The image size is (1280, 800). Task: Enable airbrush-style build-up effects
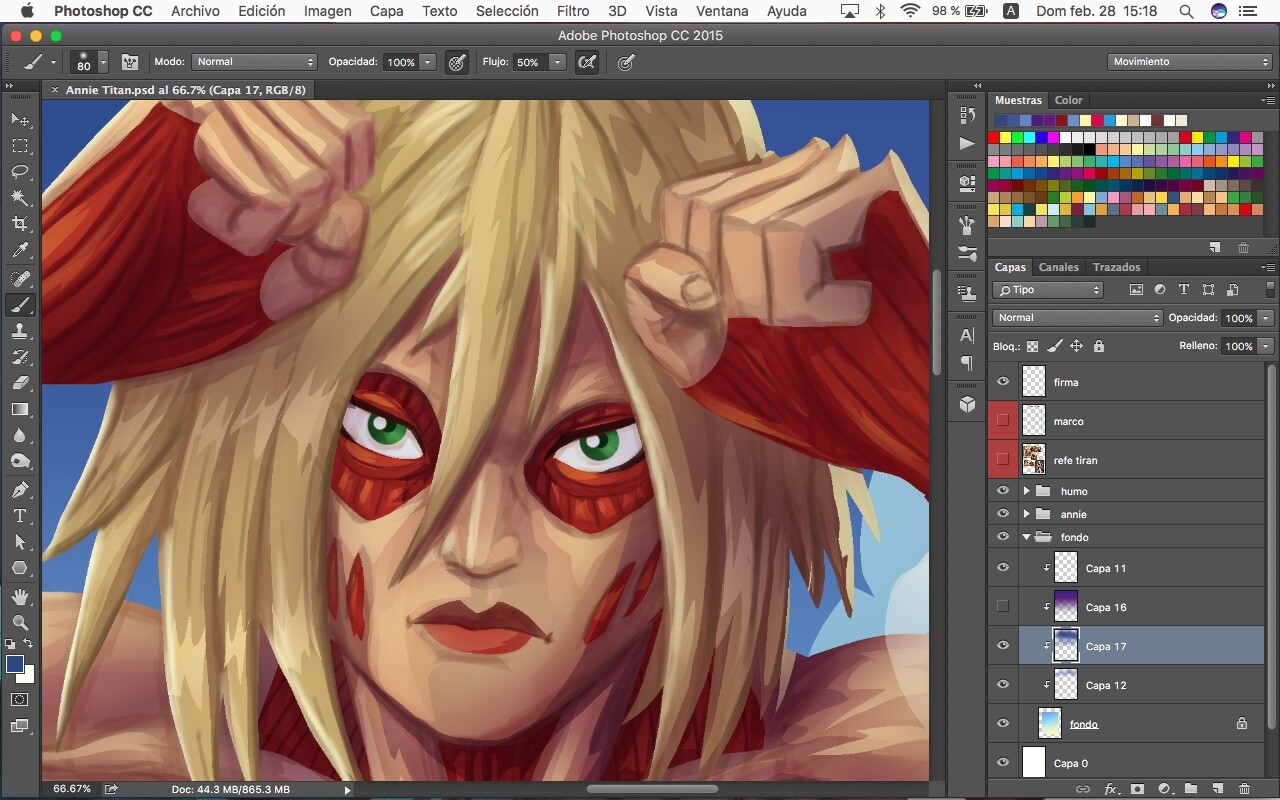[588, 62]
